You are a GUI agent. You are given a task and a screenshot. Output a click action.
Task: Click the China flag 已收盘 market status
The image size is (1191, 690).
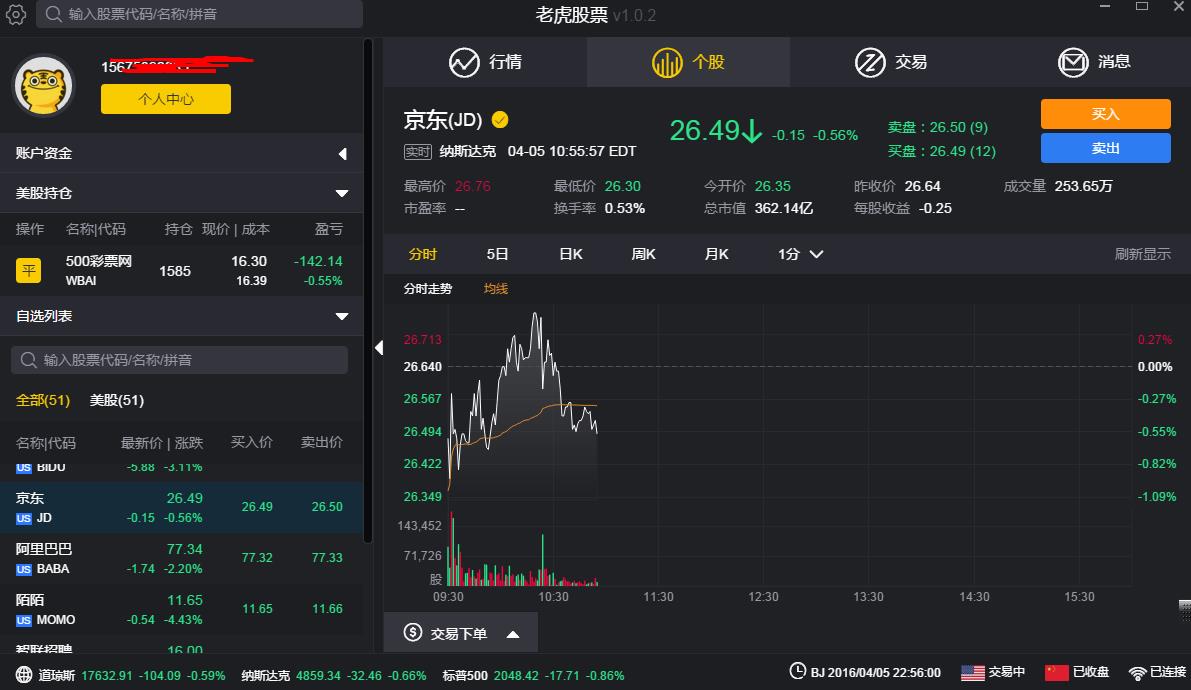click(1077, 672)
